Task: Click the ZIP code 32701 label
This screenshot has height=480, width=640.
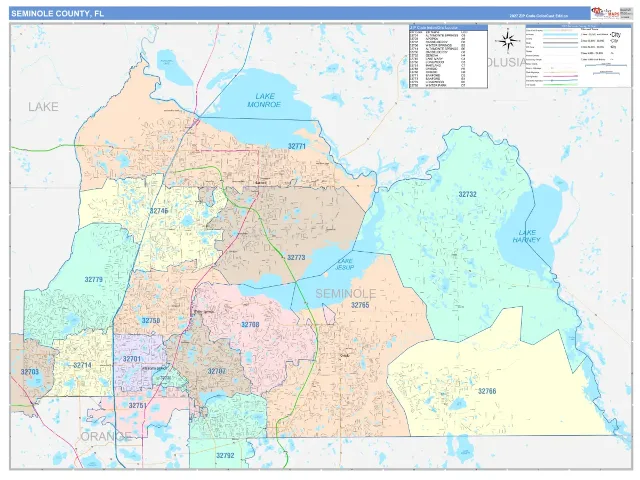Action: [x=132, y=359]
